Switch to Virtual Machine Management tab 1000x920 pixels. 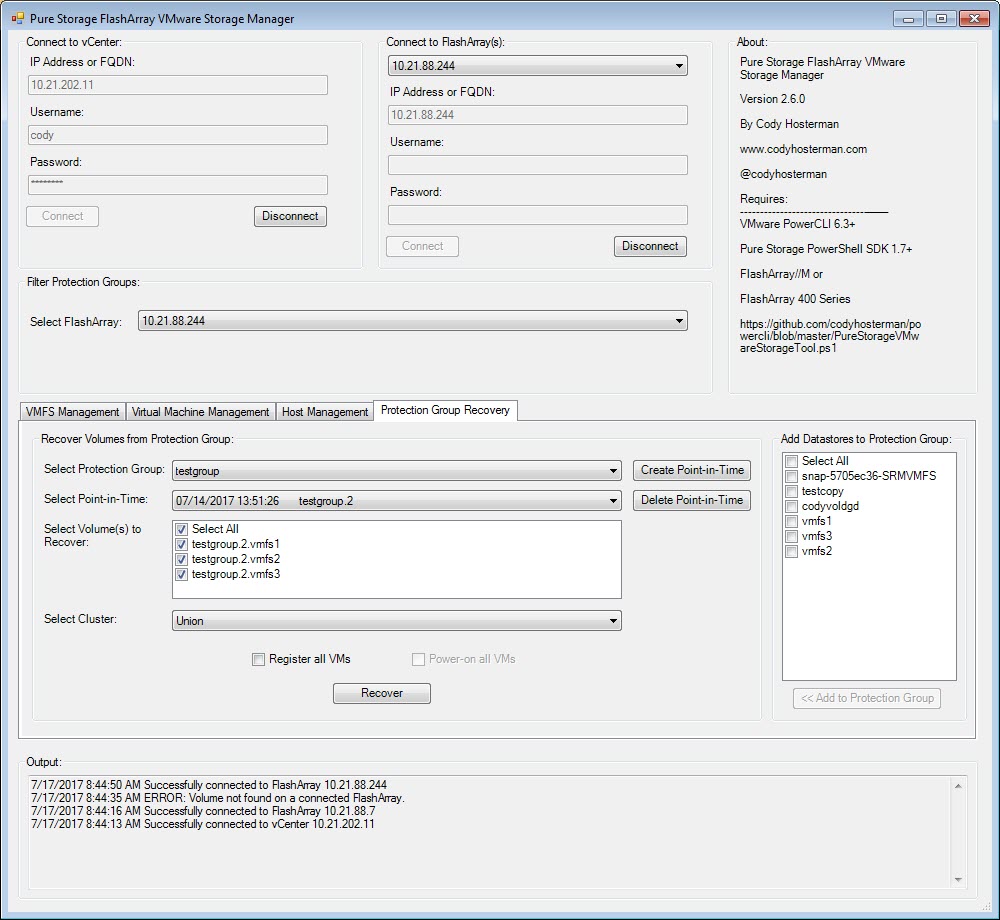click(200, 412)
